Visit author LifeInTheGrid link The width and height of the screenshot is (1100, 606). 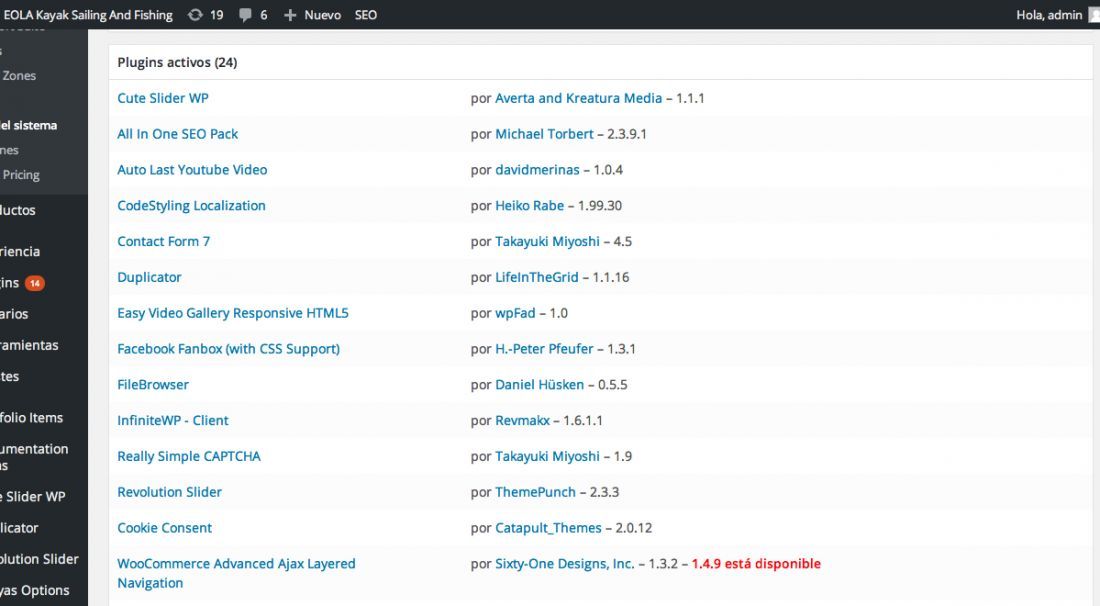537,277
